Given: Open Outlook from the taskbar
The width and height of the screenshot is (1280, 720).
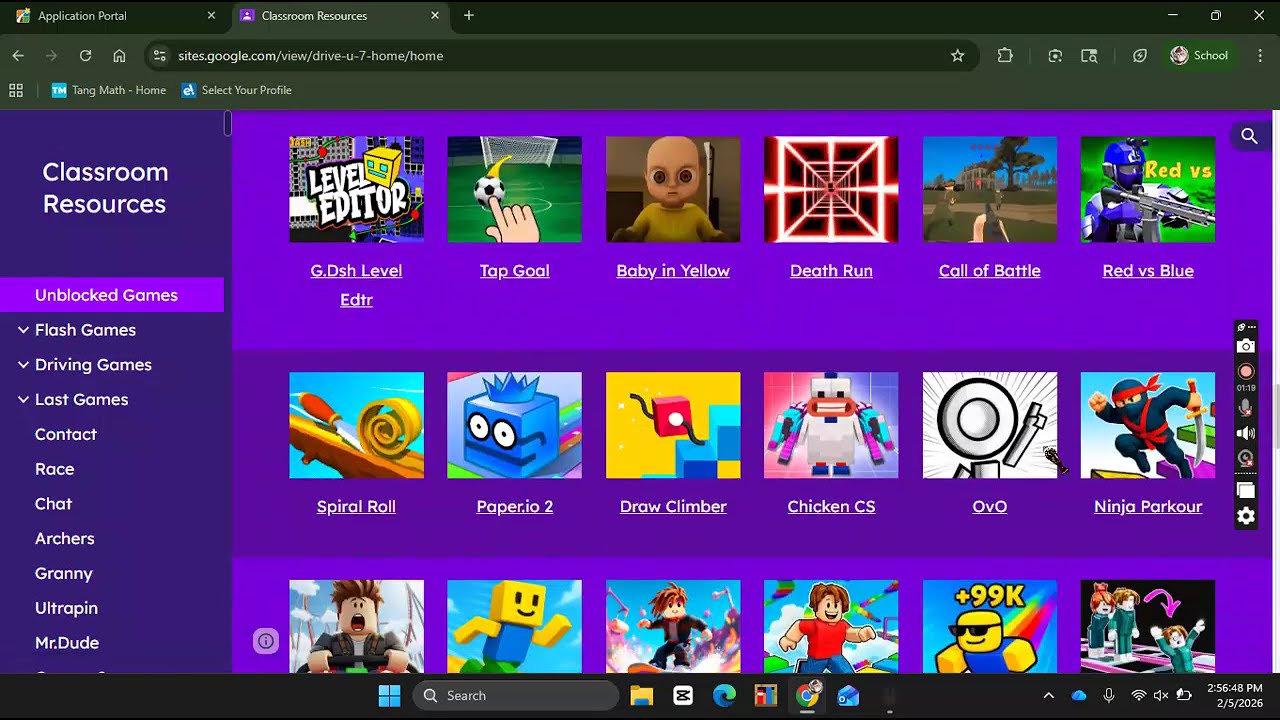Looking at the screenshot, I should pyautogui.click(x=848, y=696).
